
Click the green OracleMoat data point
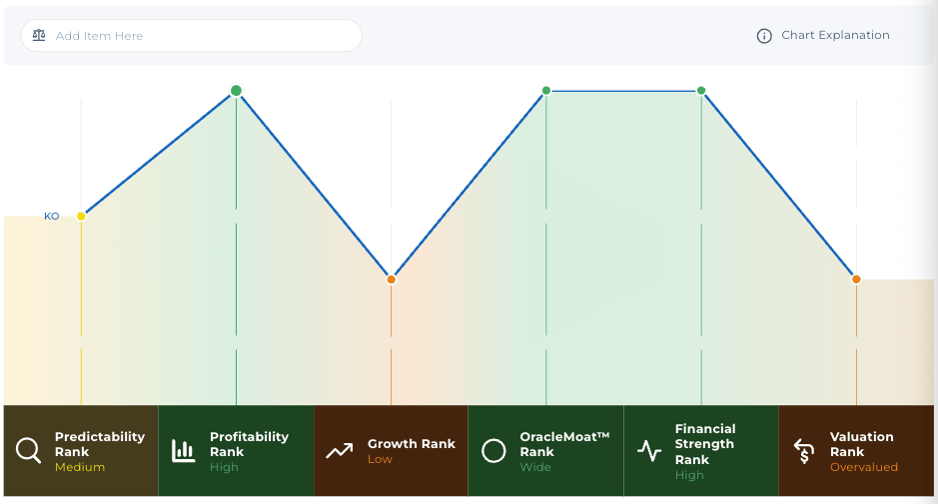[x=546, y=91]
